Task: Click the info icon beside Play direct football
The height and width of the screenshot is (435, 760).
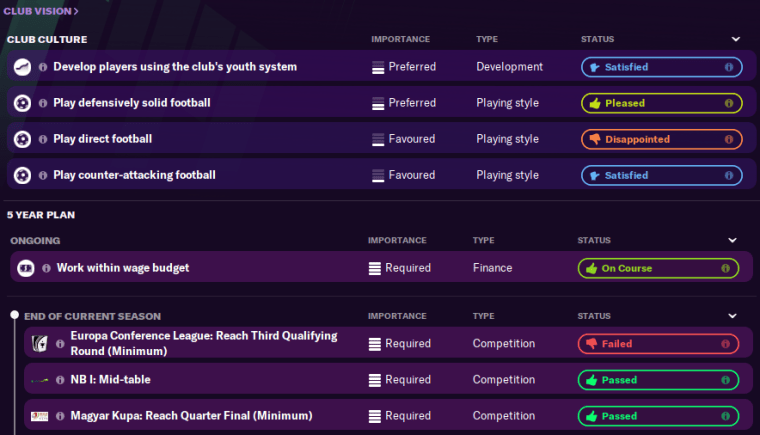Action: tap(43, 139)
